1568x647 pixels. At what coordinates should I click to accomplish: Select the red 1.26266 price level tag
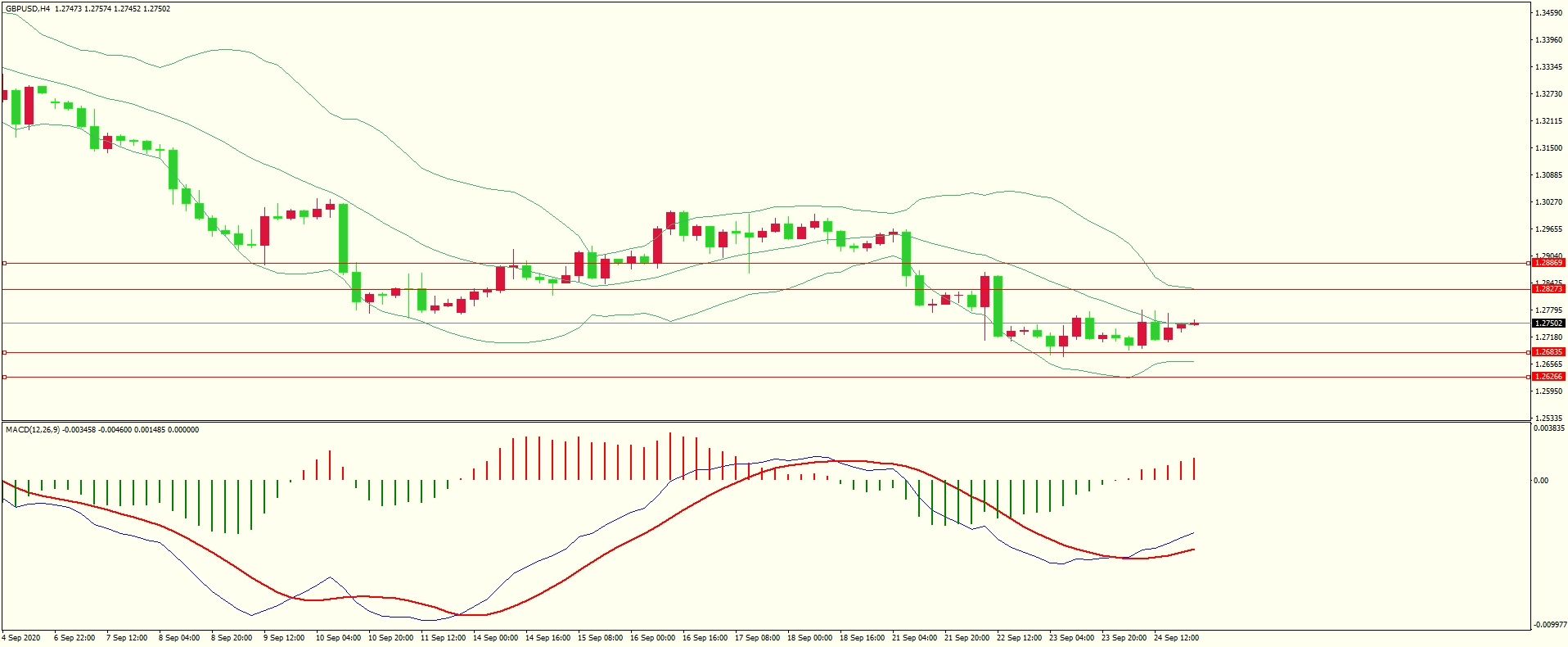point(1548,377)
